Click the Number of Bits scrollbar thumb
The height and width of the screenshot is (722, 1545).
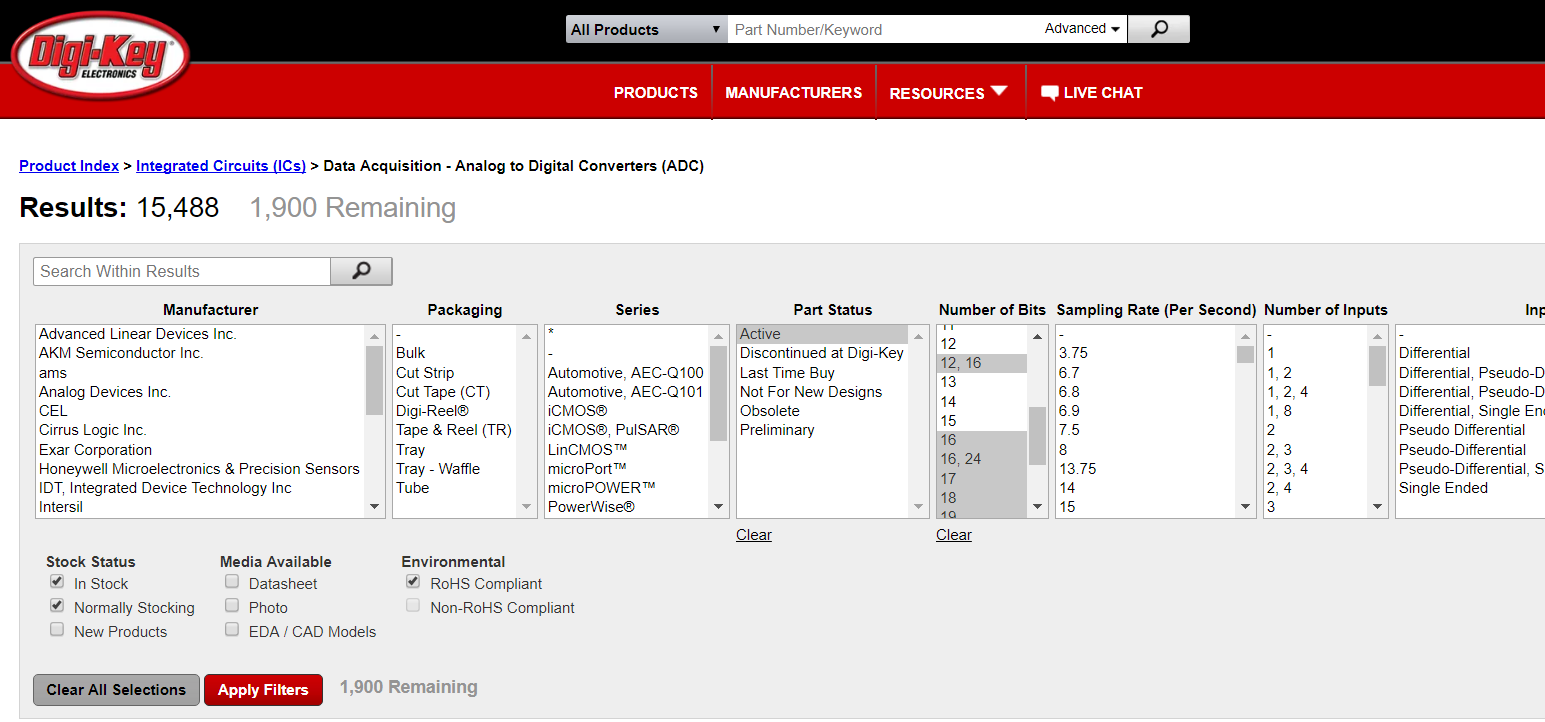[x=1037, y=436]
